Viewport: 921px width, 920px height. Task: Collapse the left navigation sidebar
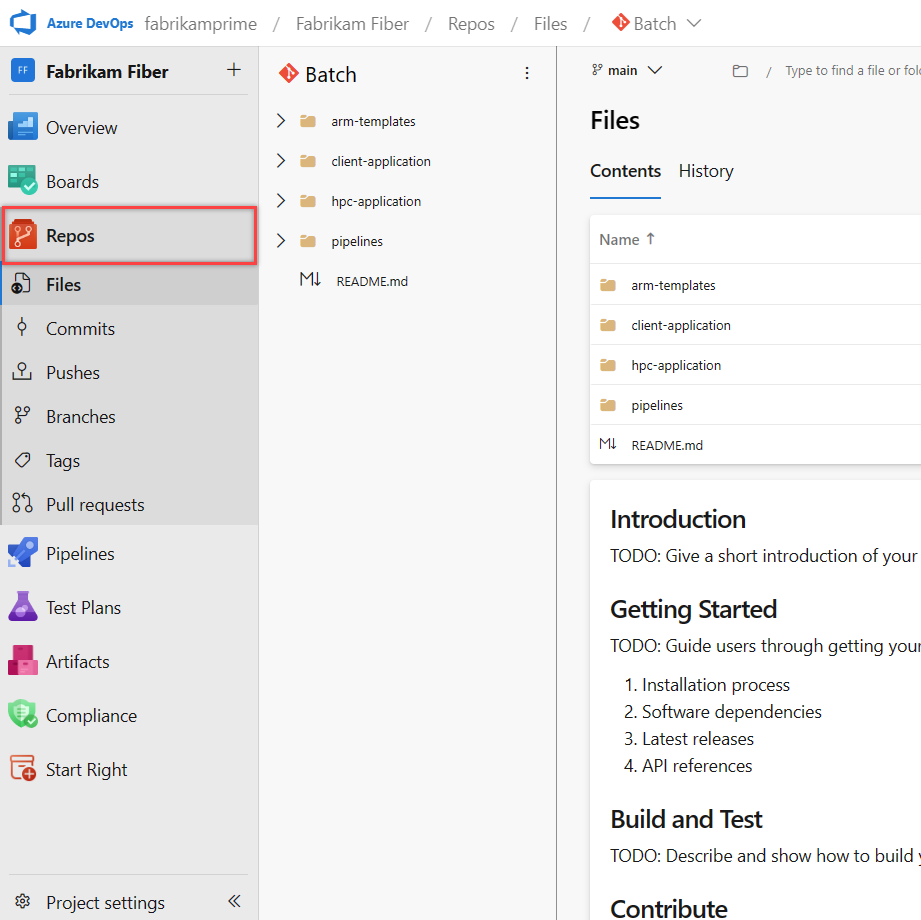(234, 901)
